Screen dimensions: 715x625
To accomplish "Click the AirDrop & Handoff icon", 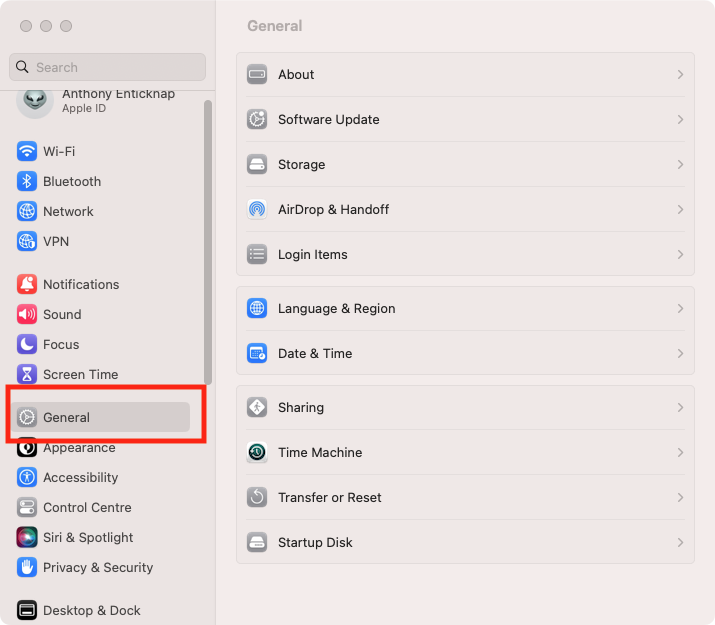I will [x=257, y=210].
